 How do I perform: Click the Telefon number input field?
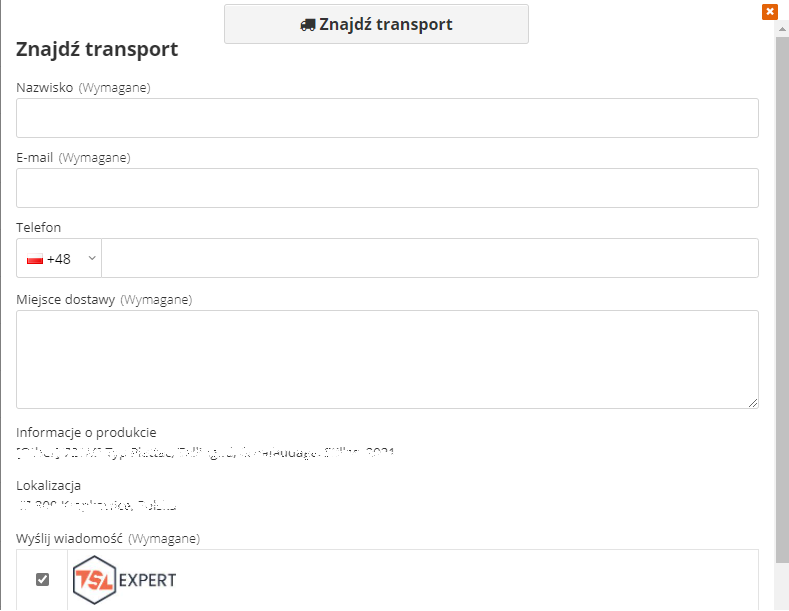click(x=430, y=258)
